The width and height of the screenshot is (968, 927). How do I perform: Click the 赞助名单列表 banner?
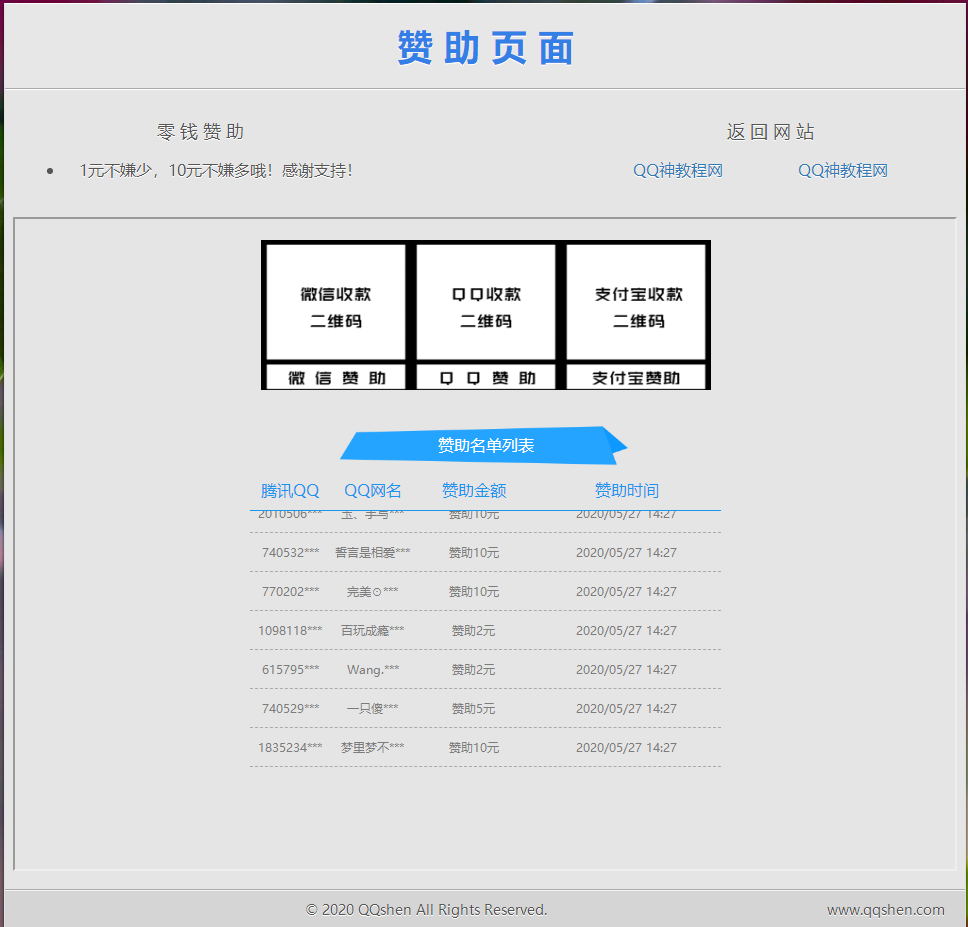click(484, 445)
